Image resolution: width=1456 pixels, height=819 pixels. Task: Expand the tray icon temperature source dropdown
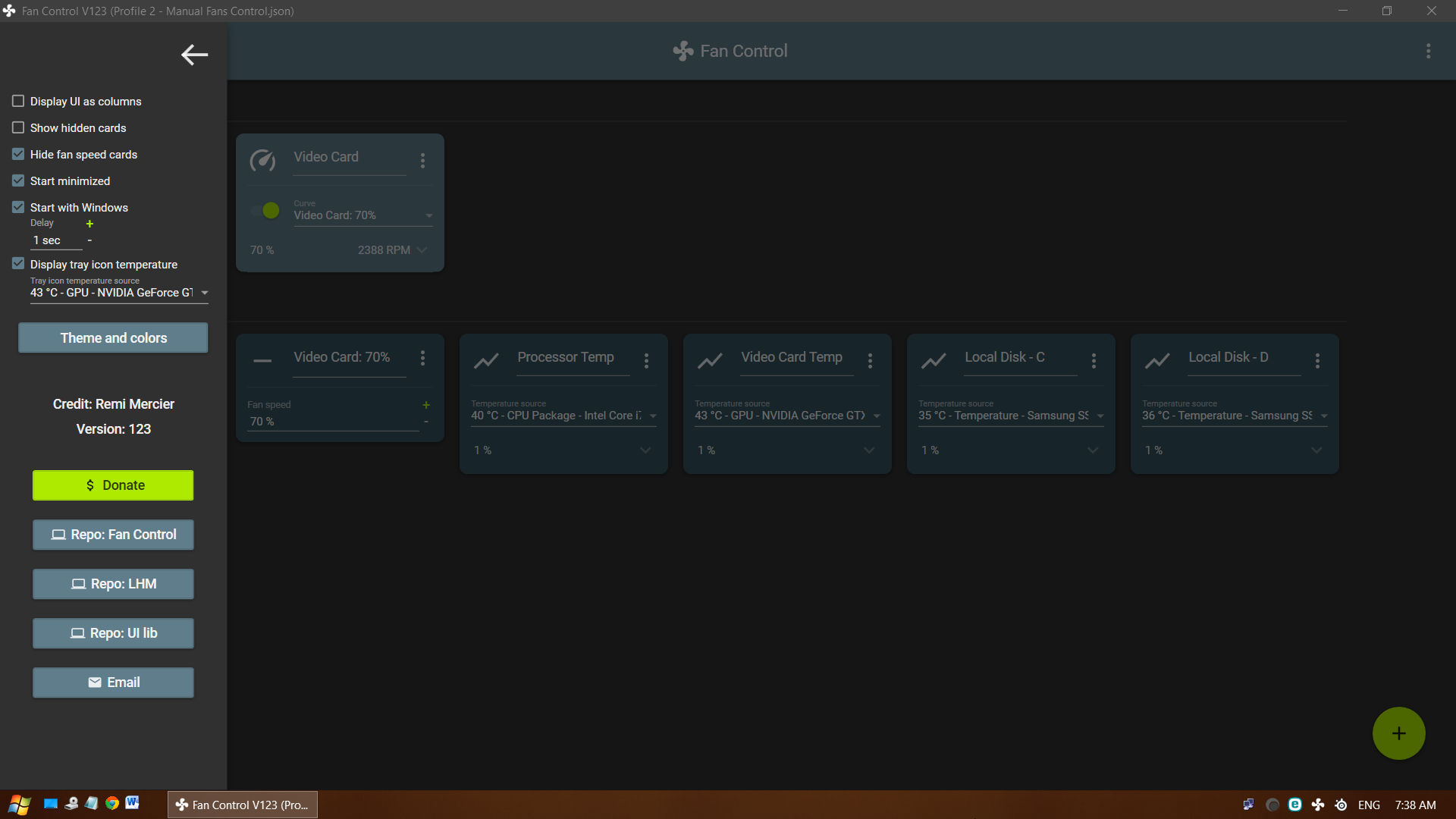(x=203, y=293)
